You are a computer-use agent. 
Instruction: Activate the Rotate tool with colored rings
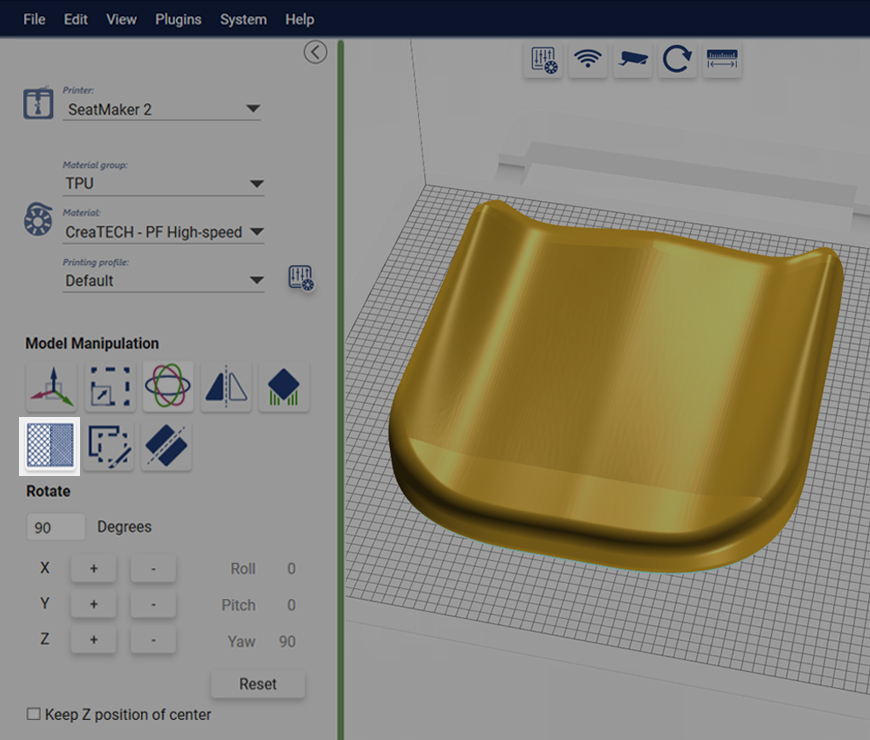point(168,387)
